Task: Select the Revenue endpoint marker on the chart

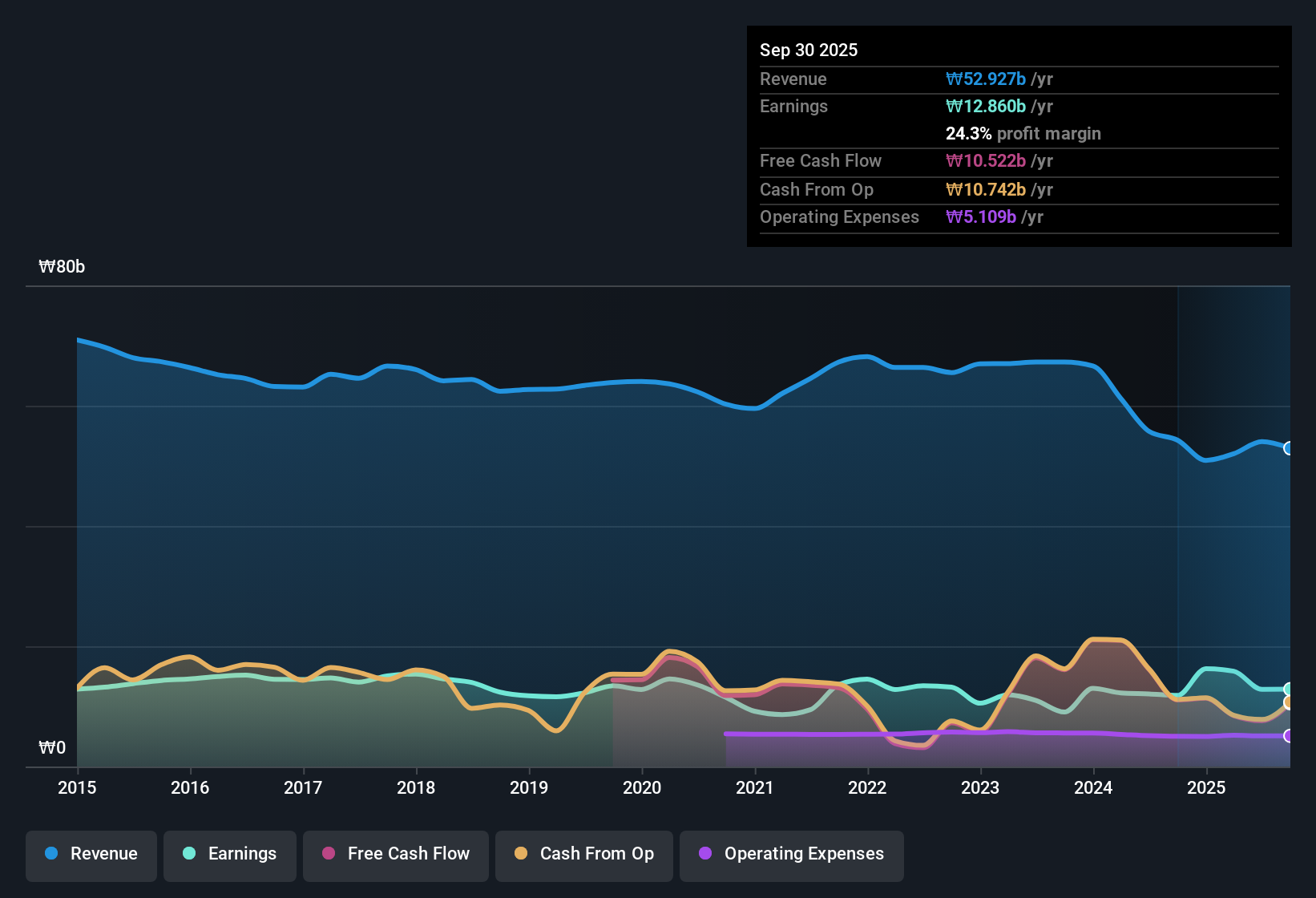Action: click(1289, 448)
